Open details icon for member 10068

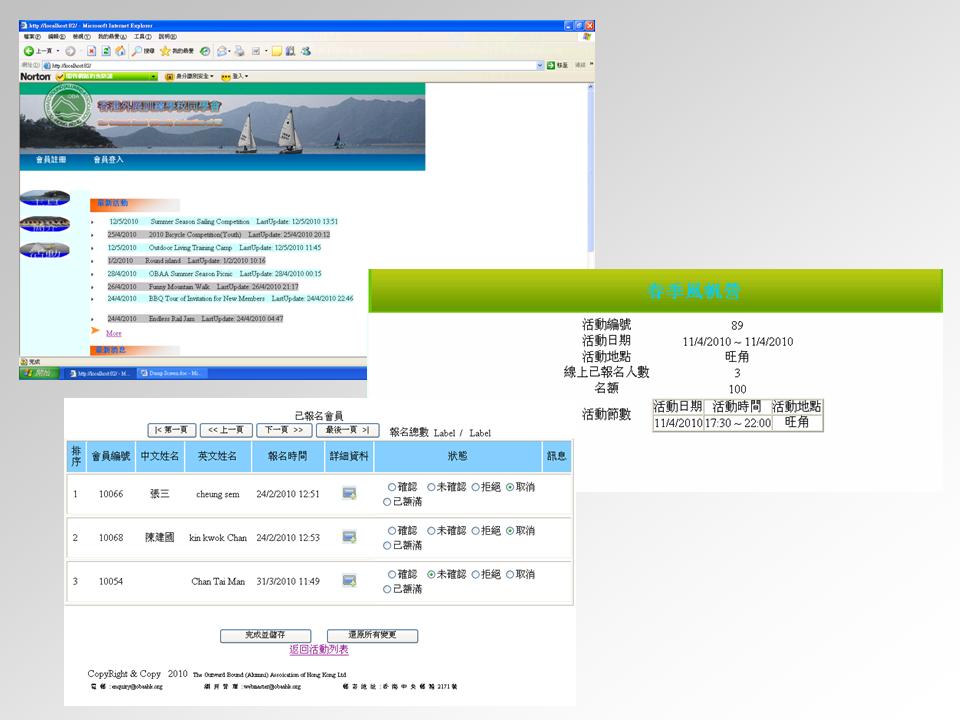coord(349,537)
